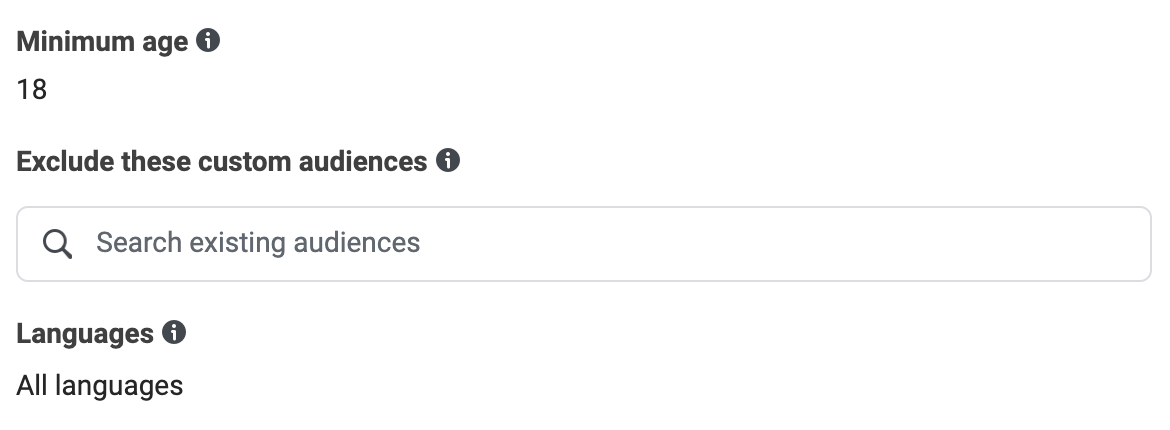Click the word age in Minimum age
Image resolution: width=1170 pixels, height=430 pixels.
click(x=165, y=45)
